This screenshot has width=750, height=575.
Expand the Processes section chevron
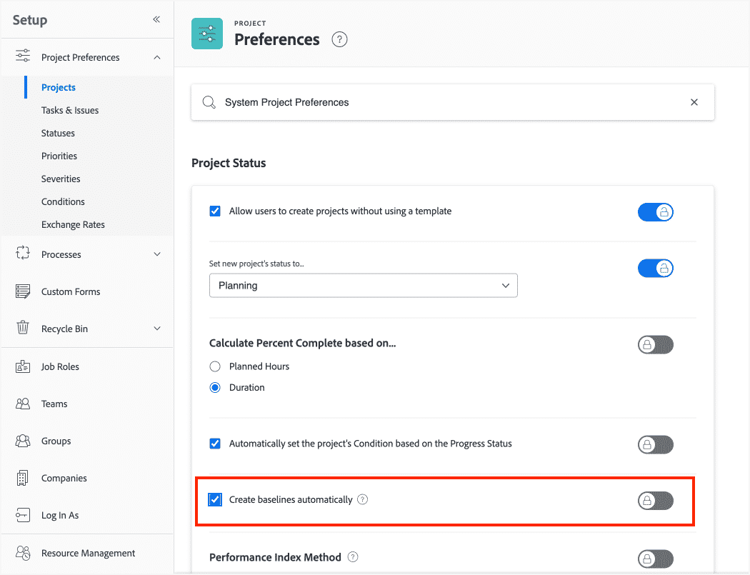[x=157, y=254]
